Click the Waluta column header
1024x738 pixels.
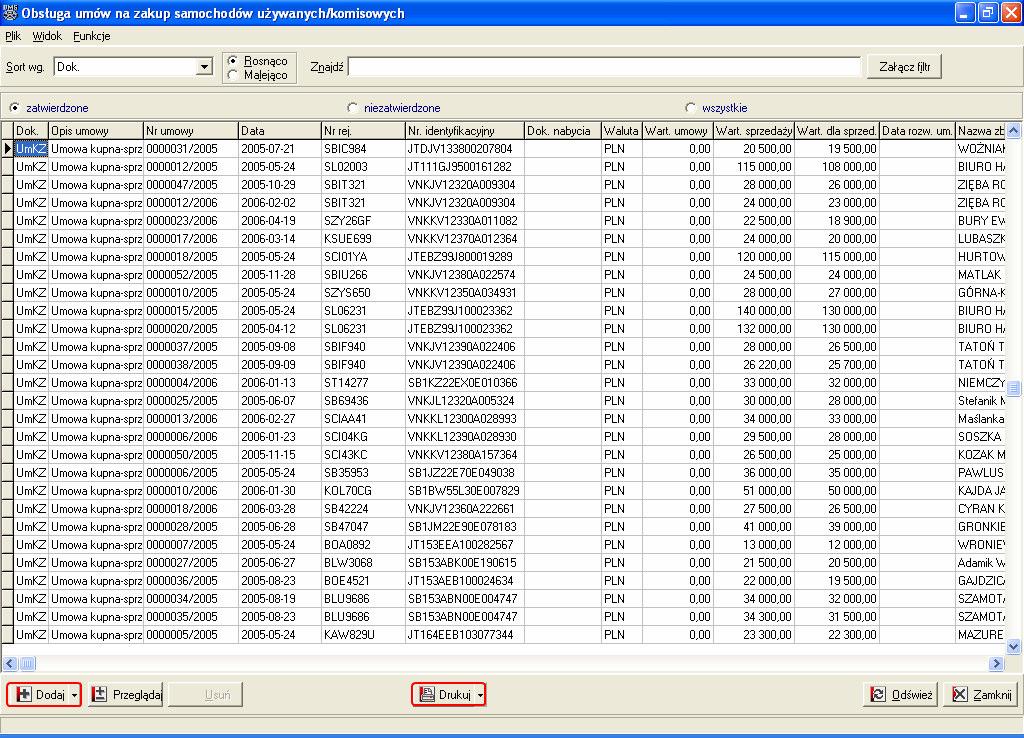[622, 131]
